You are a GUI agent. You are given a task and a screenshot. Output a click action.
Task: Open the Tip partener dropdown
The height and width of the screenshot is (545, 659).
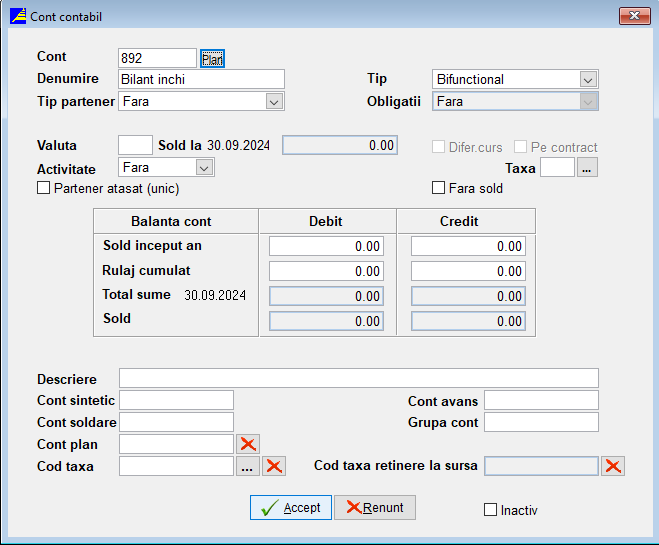(x=274, y=101)
